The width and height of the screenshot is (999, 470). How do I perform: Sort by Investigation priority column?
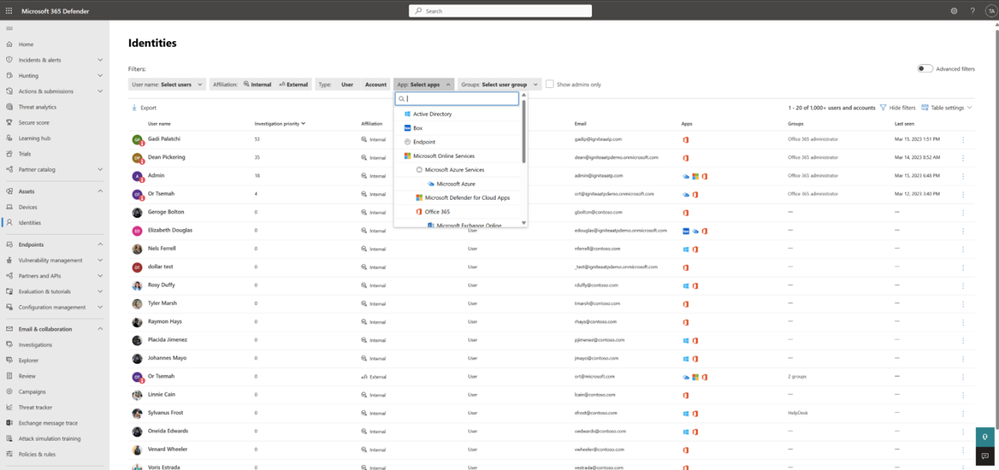[280, 124]
